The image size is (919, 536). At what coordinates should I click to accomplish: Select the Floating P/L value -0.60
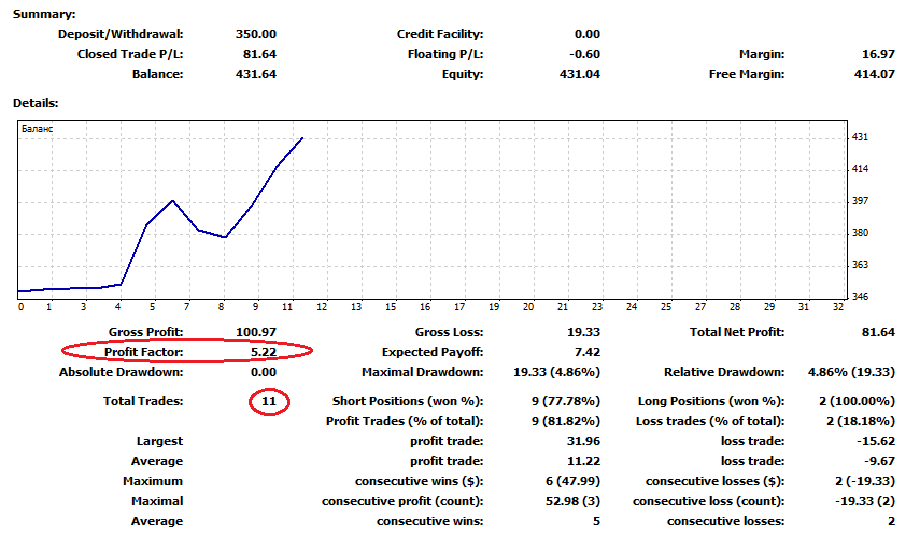pyautogui.click(x=584, y=54)
